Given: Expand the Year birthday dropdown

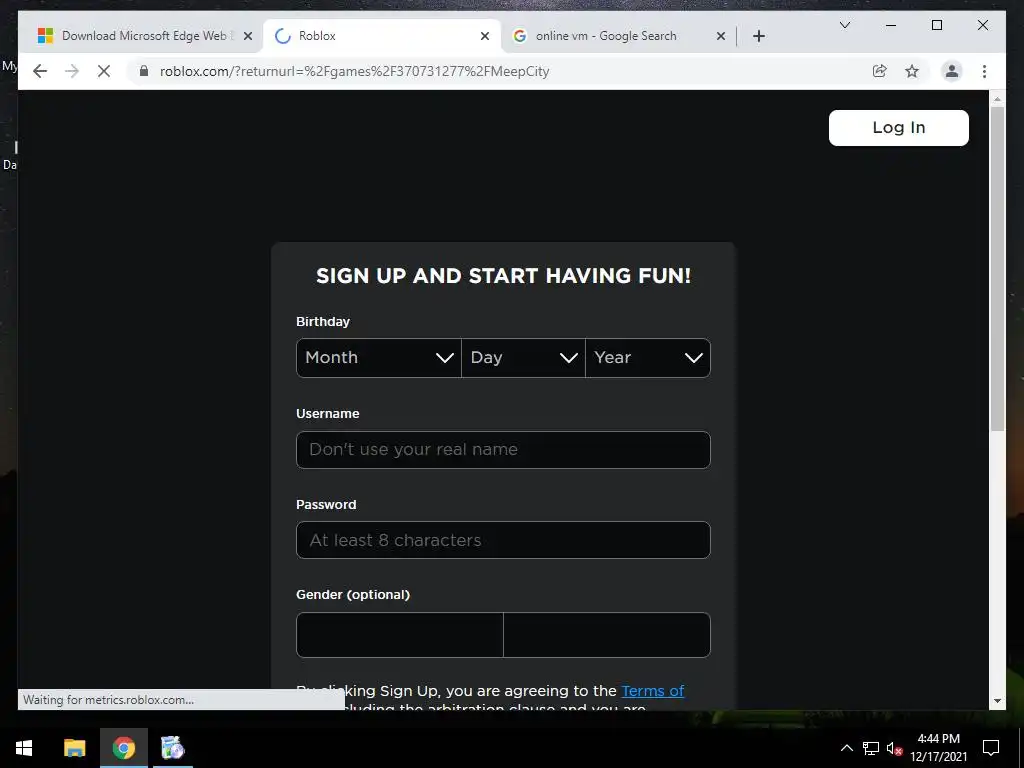Looking at the screenshot, I should 648,358.
